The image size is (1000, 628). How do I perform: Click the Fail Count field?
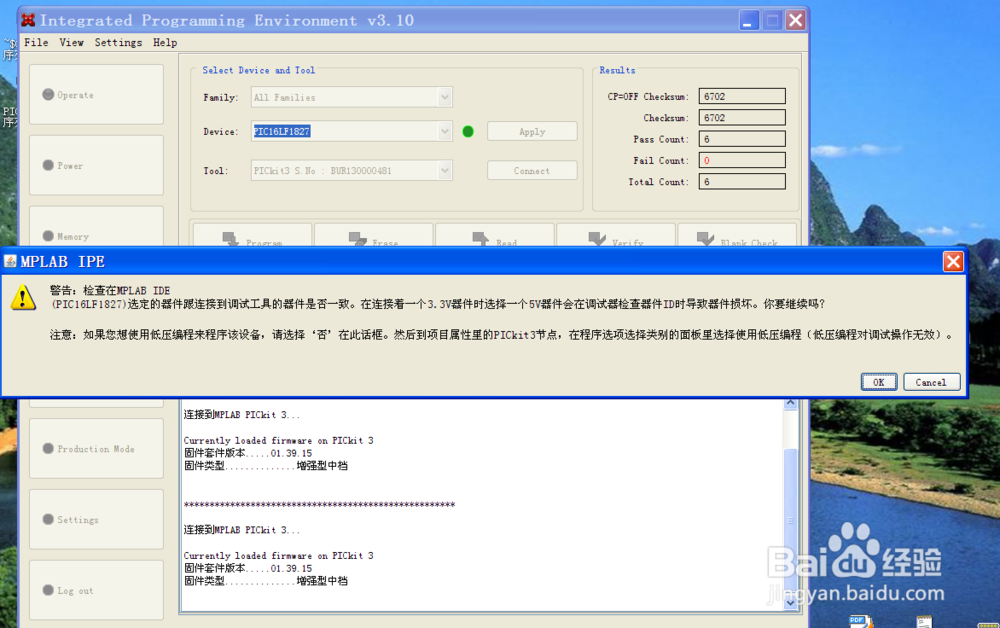point(742,160)
